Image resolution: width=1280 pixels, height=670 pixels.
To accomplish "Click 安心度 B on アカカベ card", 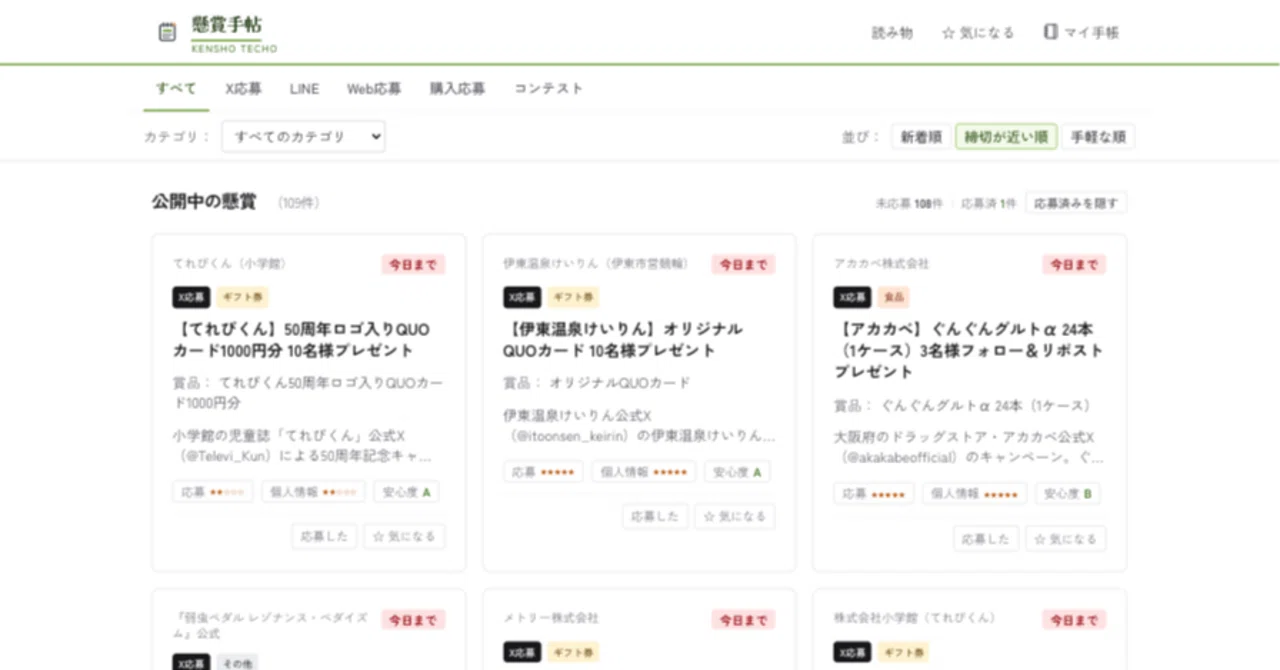I will tap(1068, 494).
